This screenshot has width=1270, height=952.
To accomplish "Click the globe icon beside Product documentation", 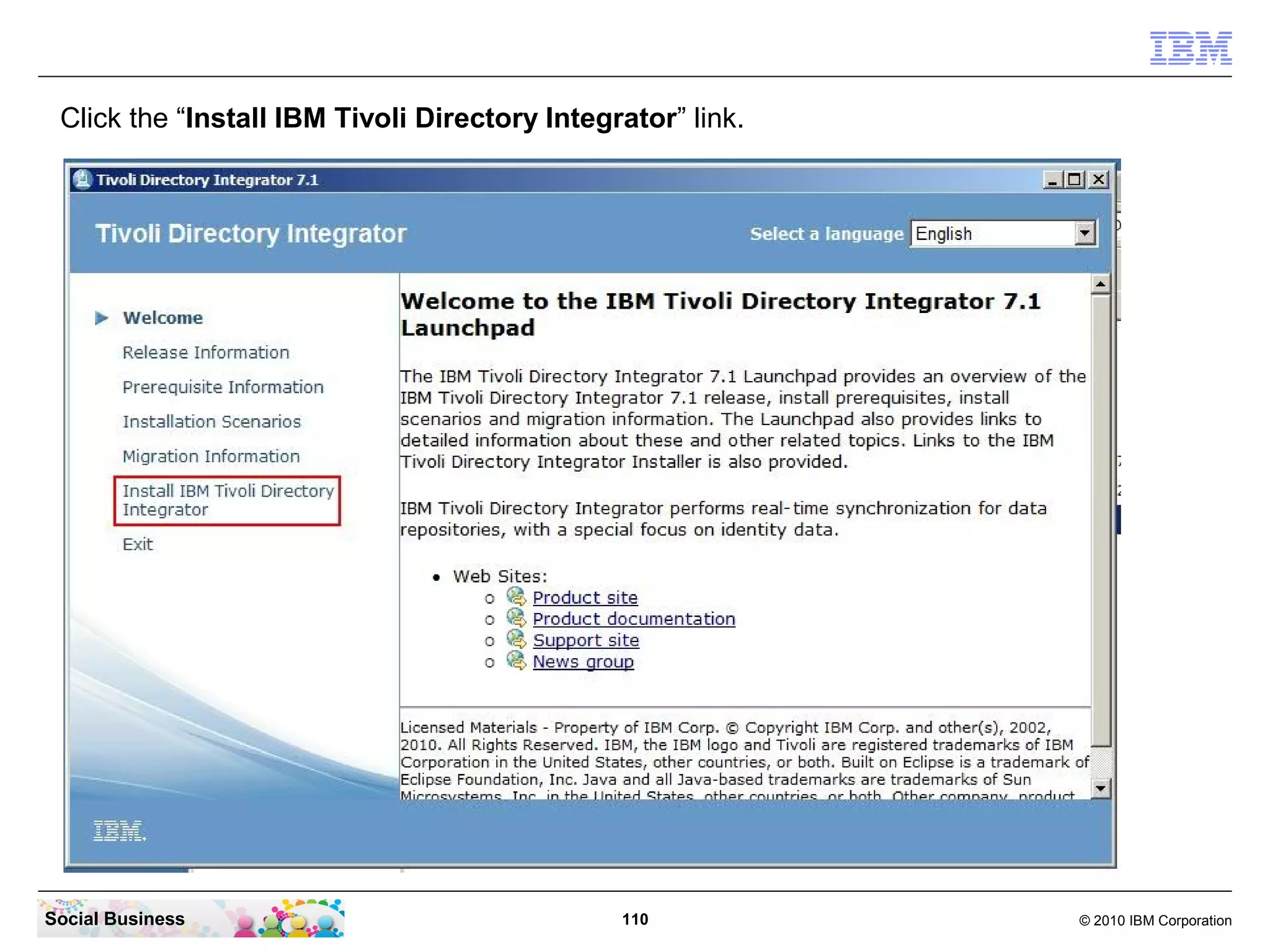I will coord(516,618).
